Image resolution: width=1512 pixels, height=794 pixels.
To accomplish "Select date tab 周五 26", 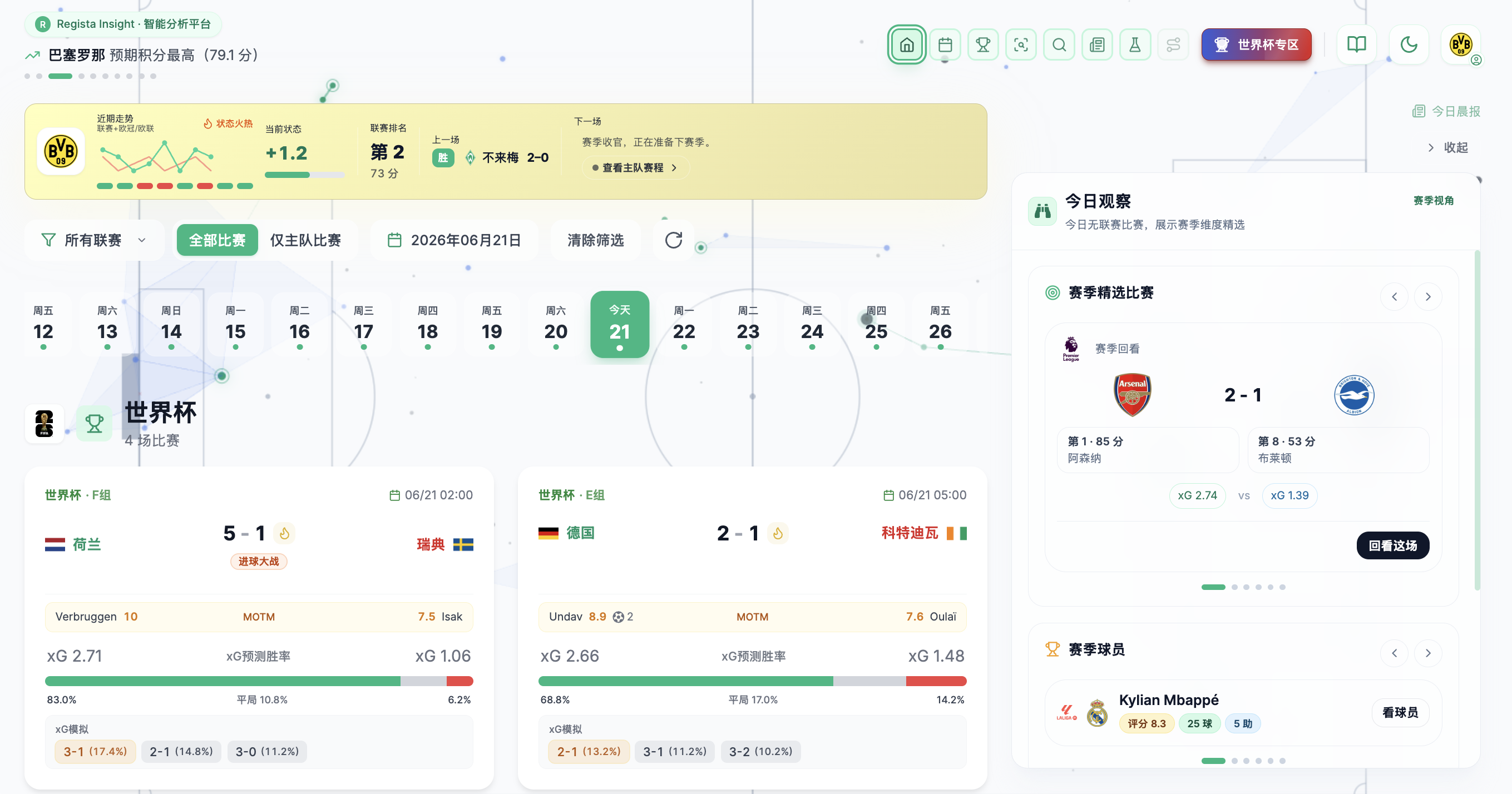I will 940,325.
